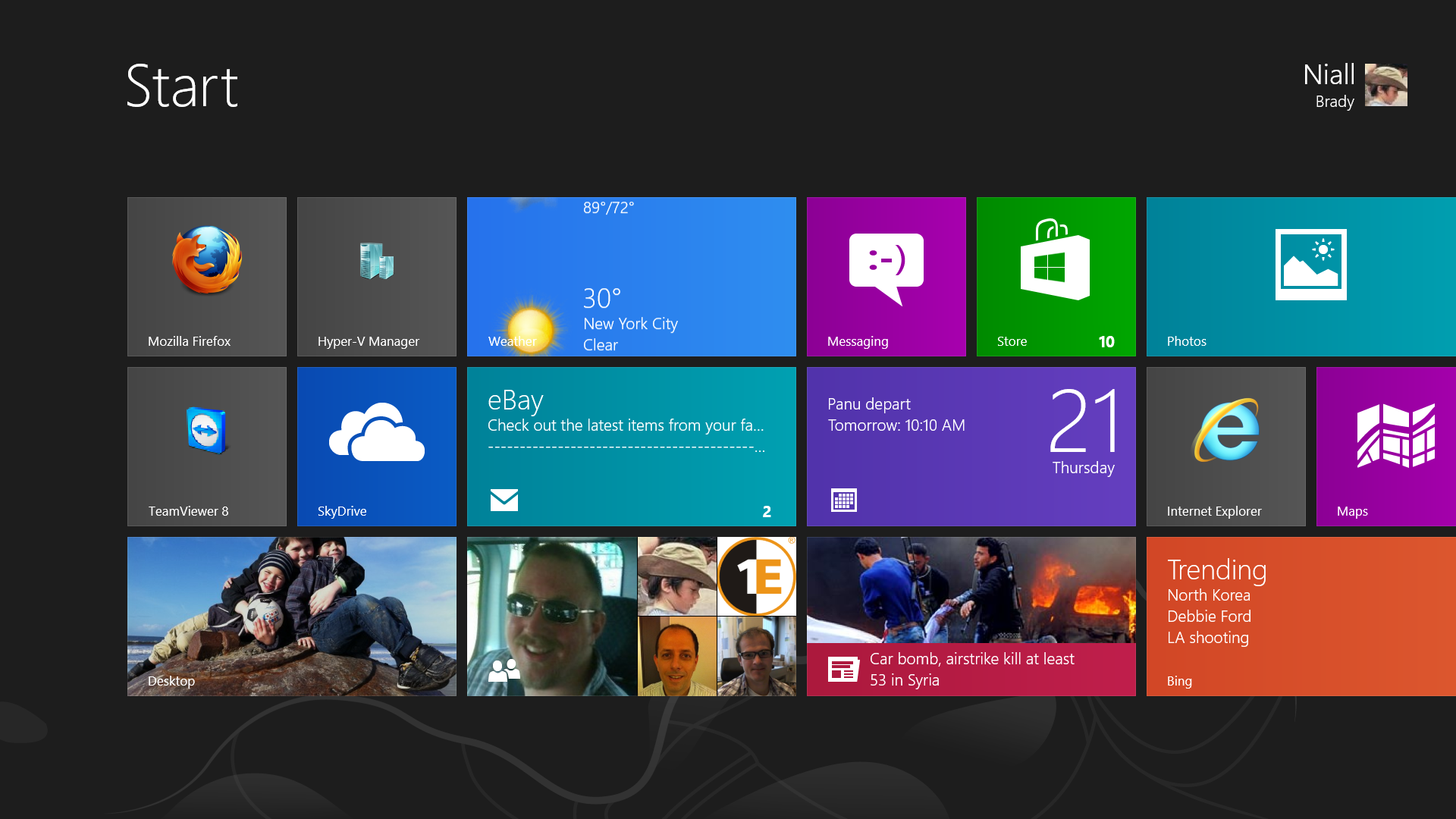Click the unread mail count 2
The height and width of the screenshot is (819, 1456).
tap(767, 512)
